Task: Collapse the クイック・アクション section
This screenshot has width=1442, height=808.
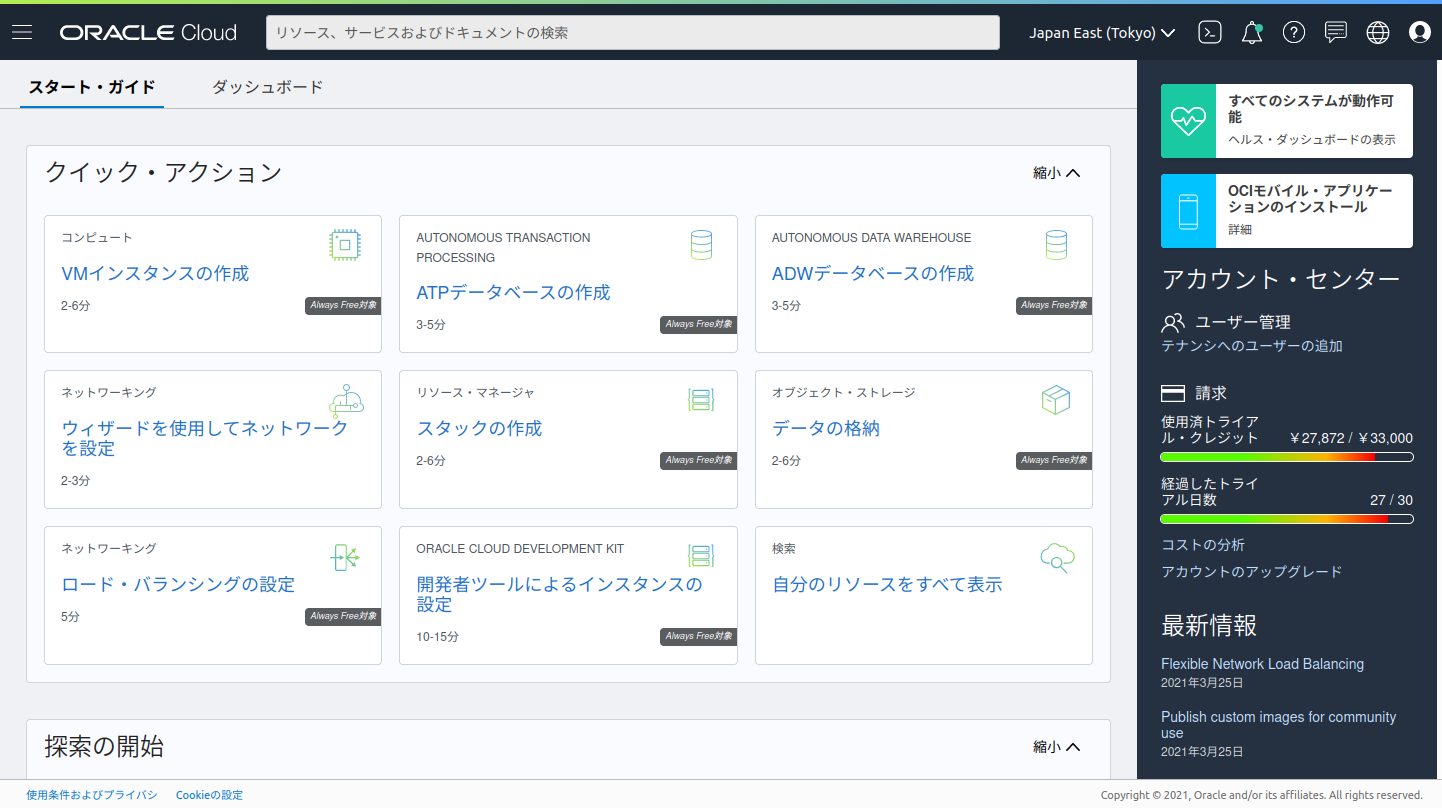Action: 1057,173
